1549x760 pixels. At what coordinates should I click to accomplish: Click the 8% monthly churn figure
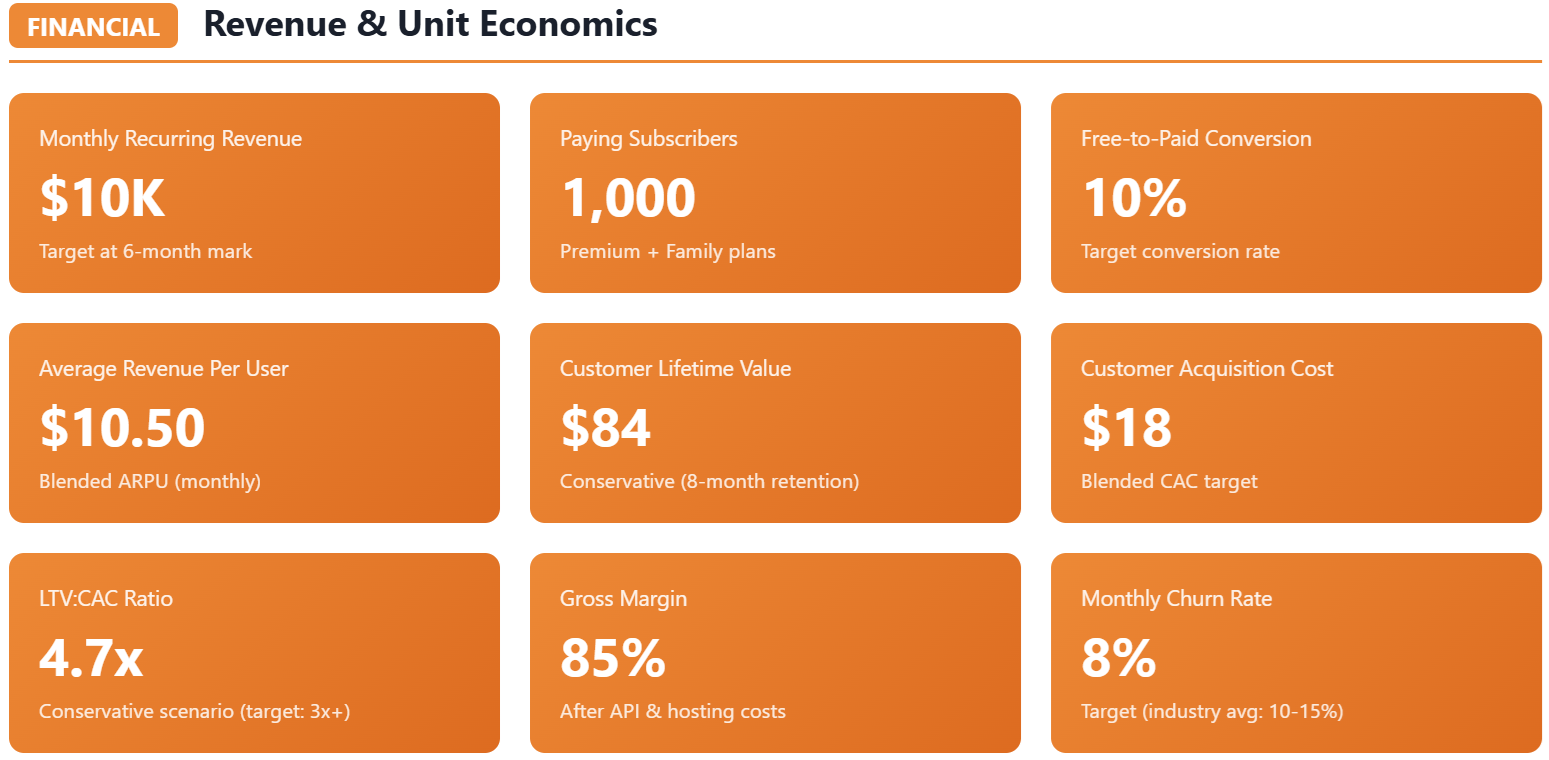(x=1118, y=657)
